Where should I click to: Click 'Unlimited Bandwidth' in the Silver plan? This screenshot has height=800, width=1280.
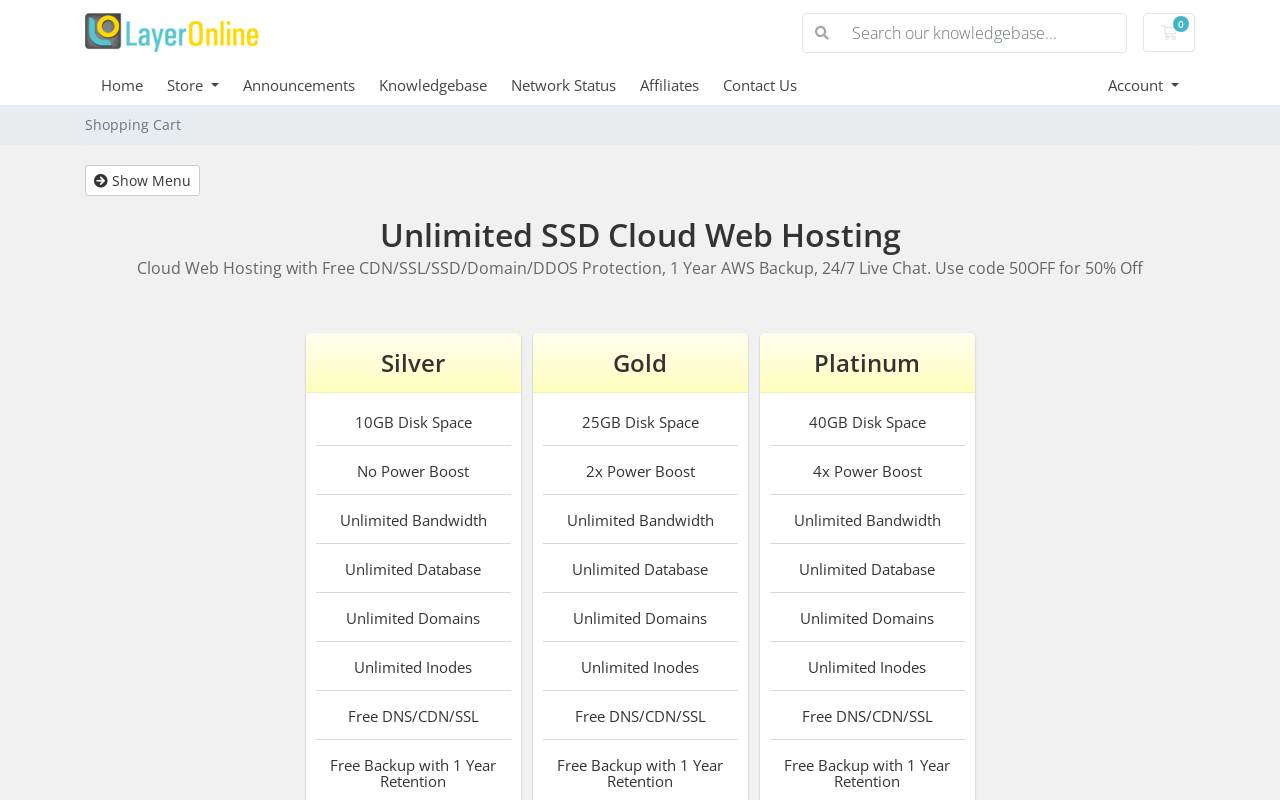413,520
